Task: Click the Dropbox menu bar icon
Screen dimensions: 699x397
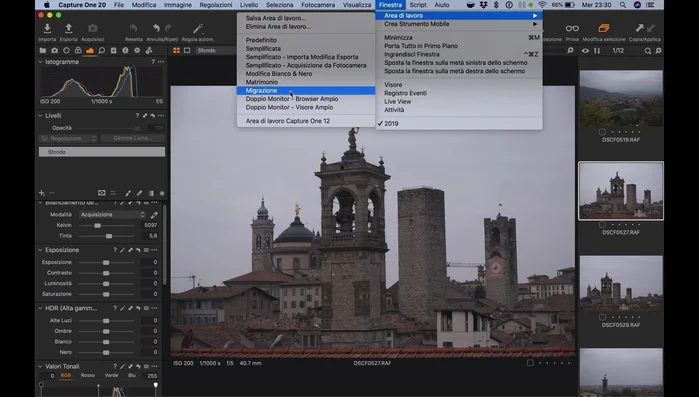Action: pyautogui.click(x=484, y=5)
